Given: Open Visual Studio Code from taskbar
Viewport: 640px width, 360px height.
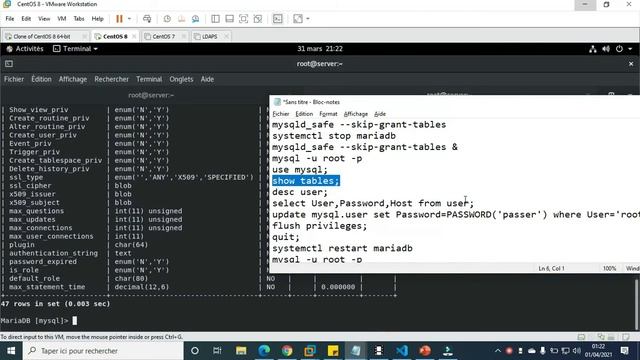Looking at the screenshot, I should coord(402,351).
